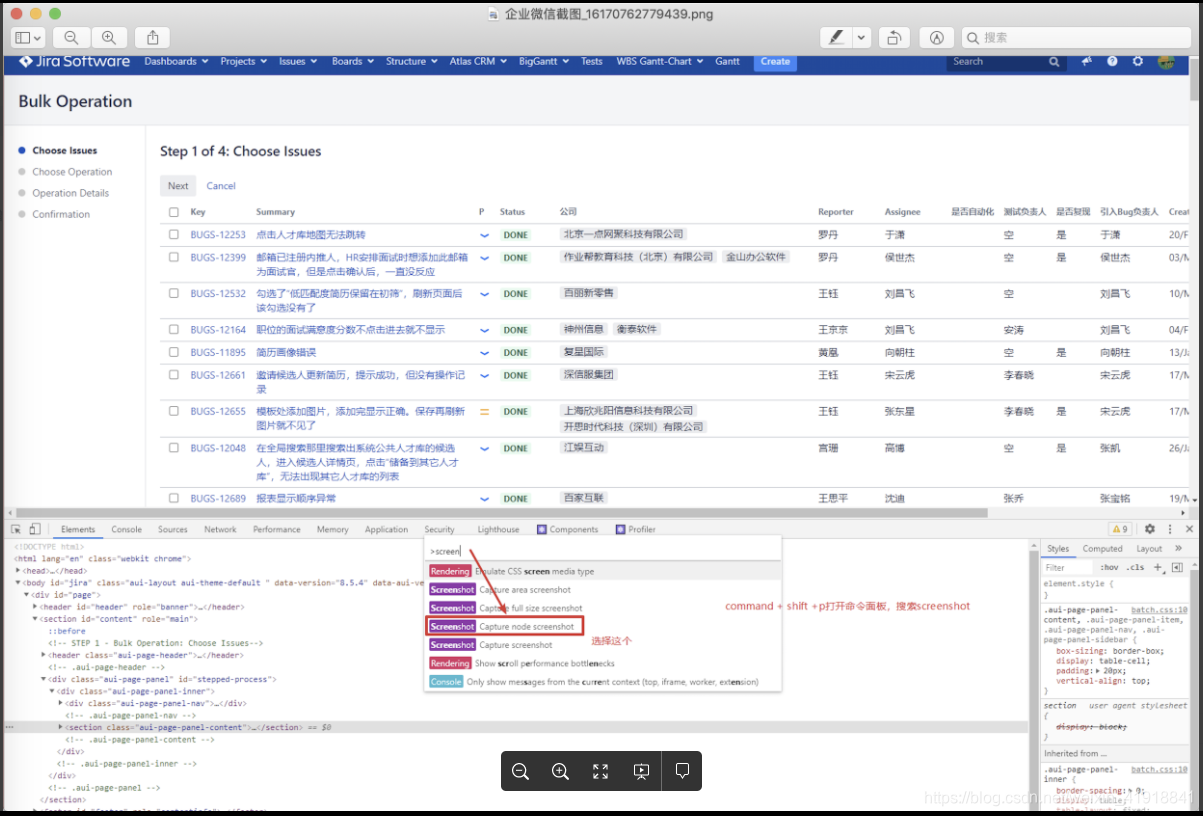Screen dimensions: 1203x816
Task: Zoom in using Preview's toolbar button
Action: point(109,37)
